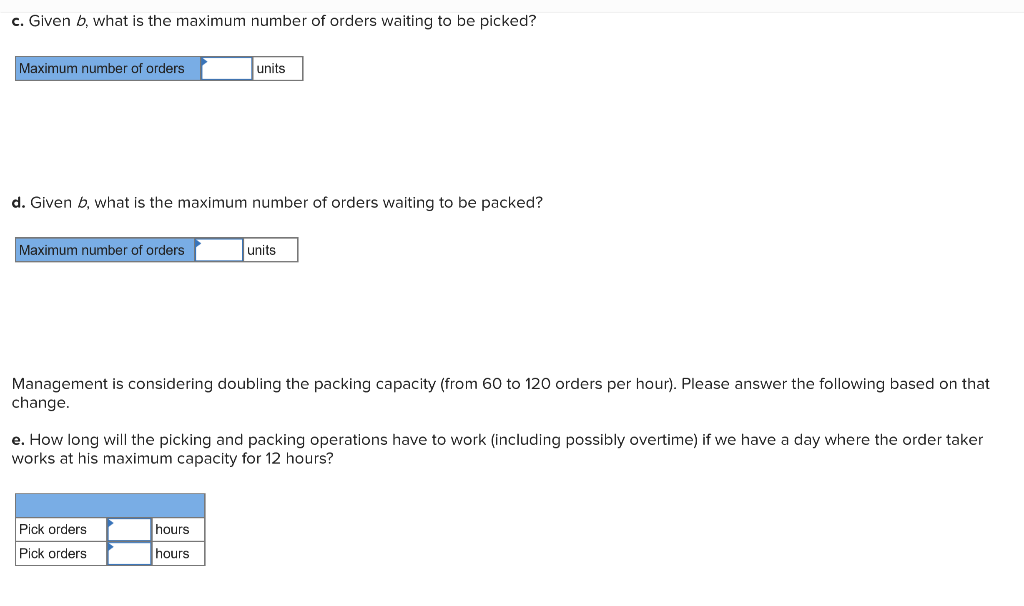Click the answer field for question c
The image size is (1024, 606).
tap(228, 69)
